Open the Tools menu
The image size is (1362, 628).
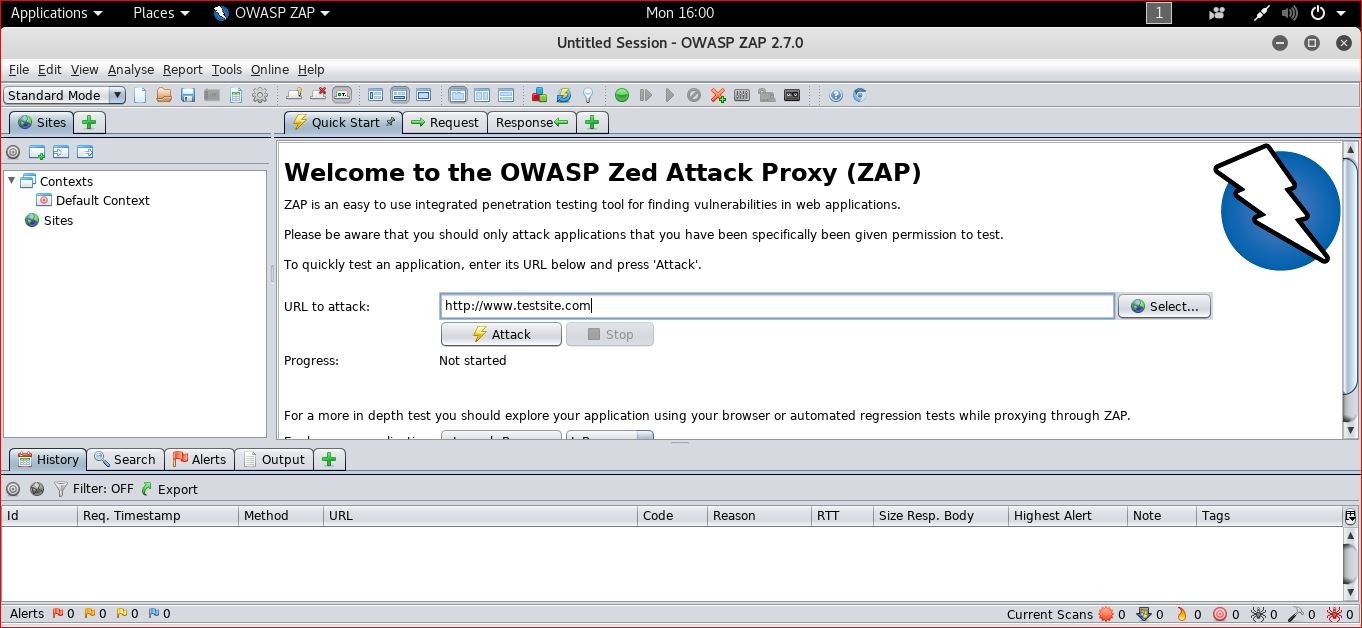[x=227, y=69]
